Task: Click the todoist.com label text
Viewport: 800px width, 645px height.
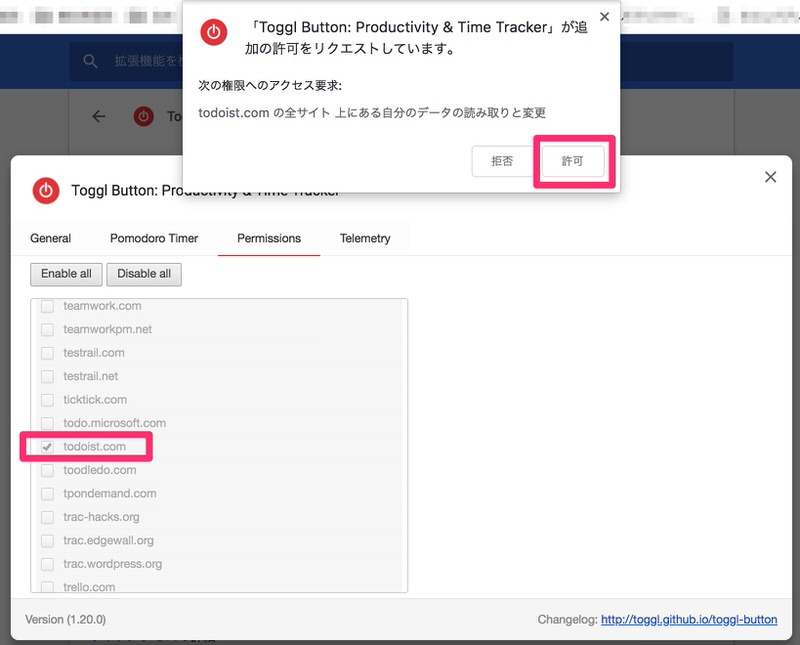Action: [x=94, y=446]
